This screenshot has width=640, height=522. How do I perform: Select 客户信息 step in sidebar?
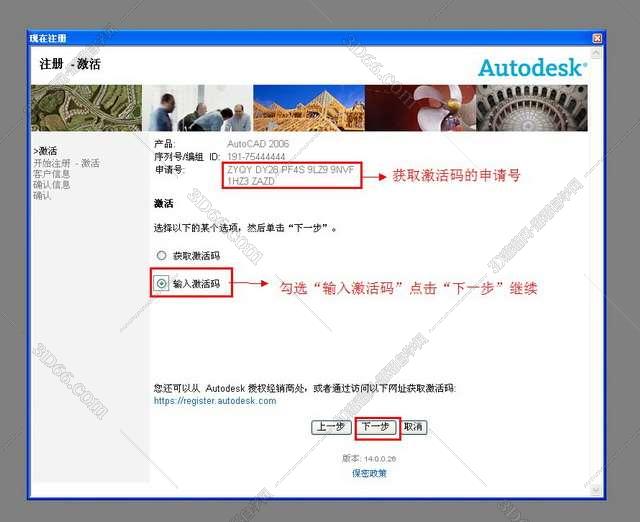(51, 173)
